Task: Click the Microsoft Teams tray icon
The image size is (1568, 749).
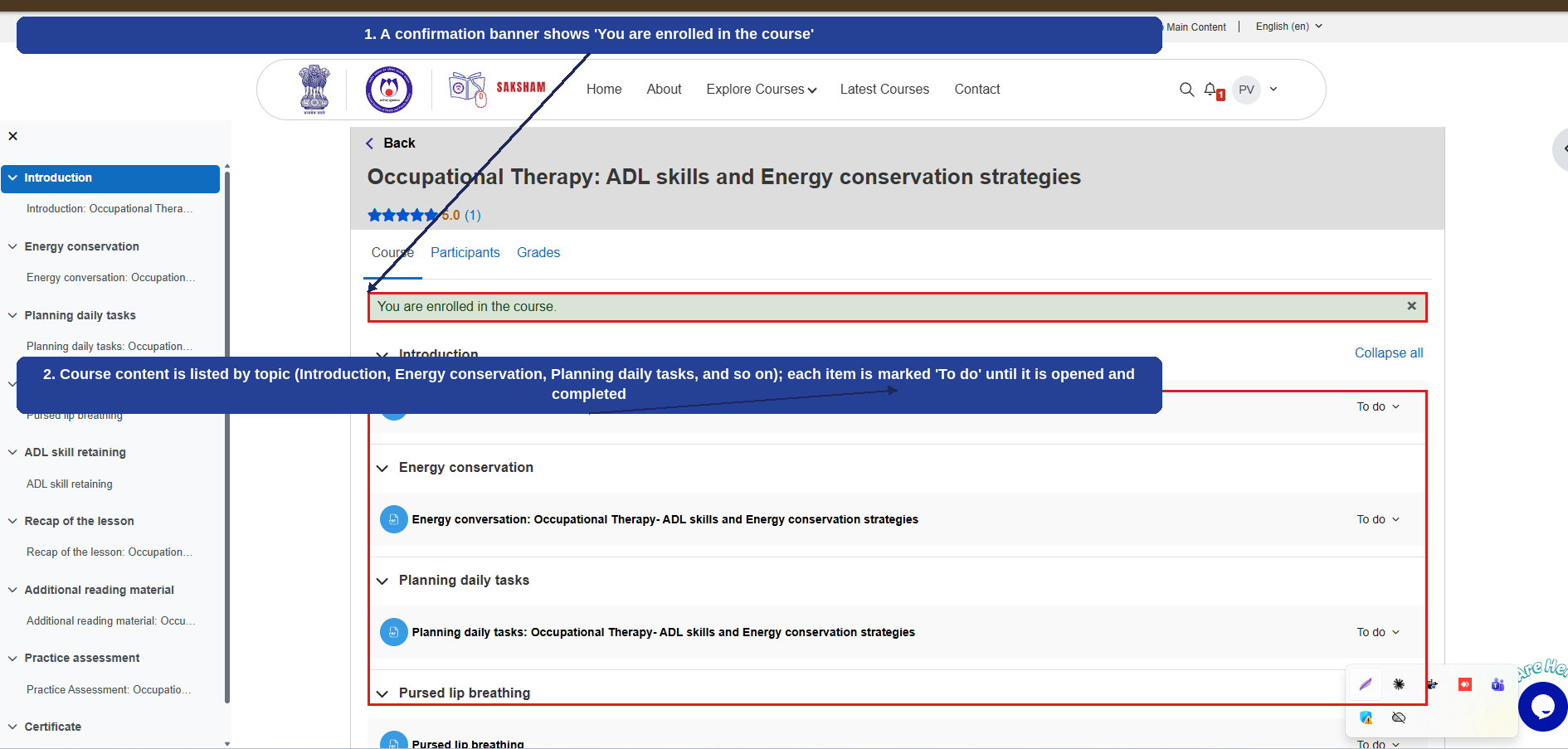Action: point(1497,684)
